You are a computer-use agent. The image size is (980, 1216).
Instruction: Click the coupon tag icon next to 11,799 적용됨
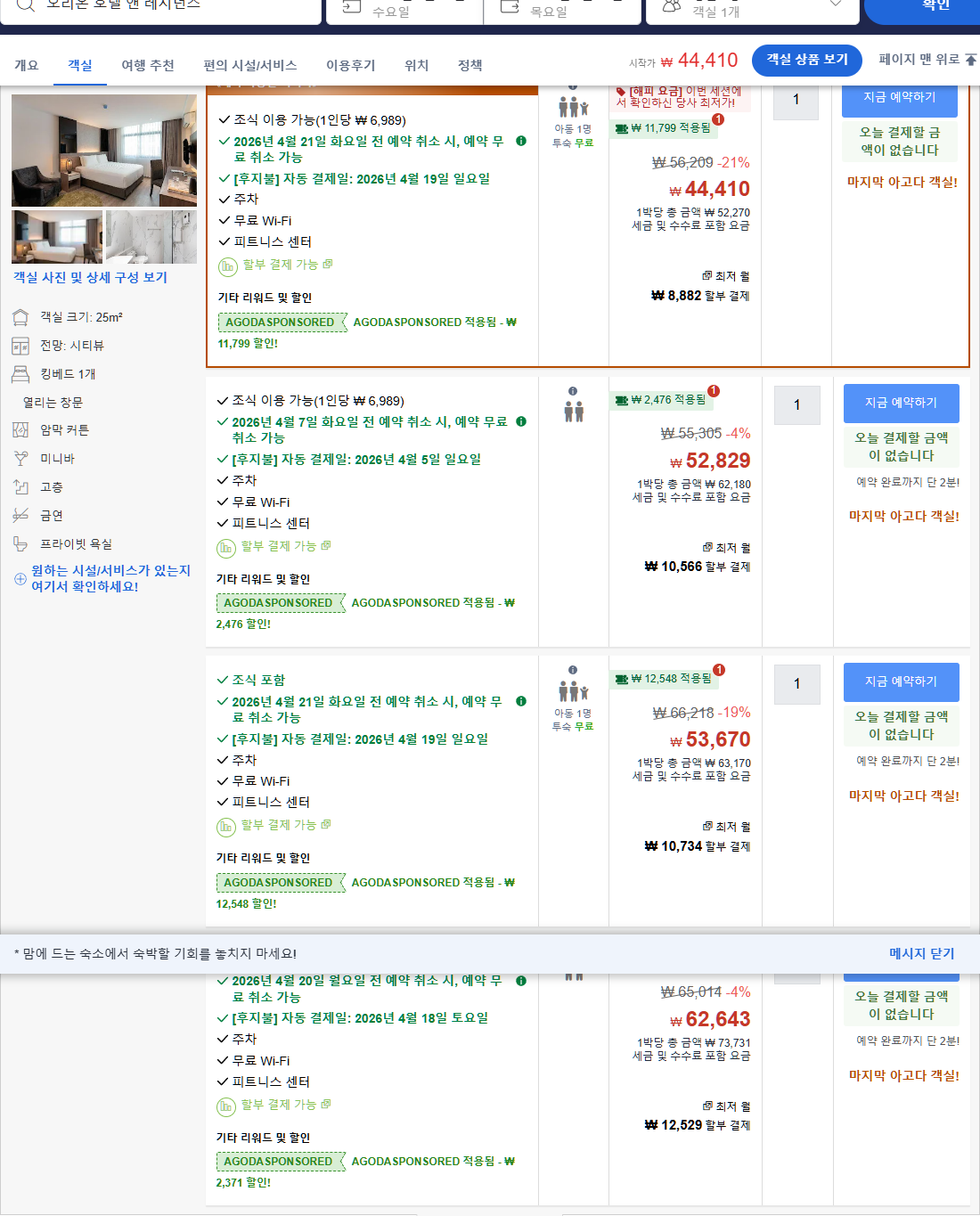pos(624,127)
